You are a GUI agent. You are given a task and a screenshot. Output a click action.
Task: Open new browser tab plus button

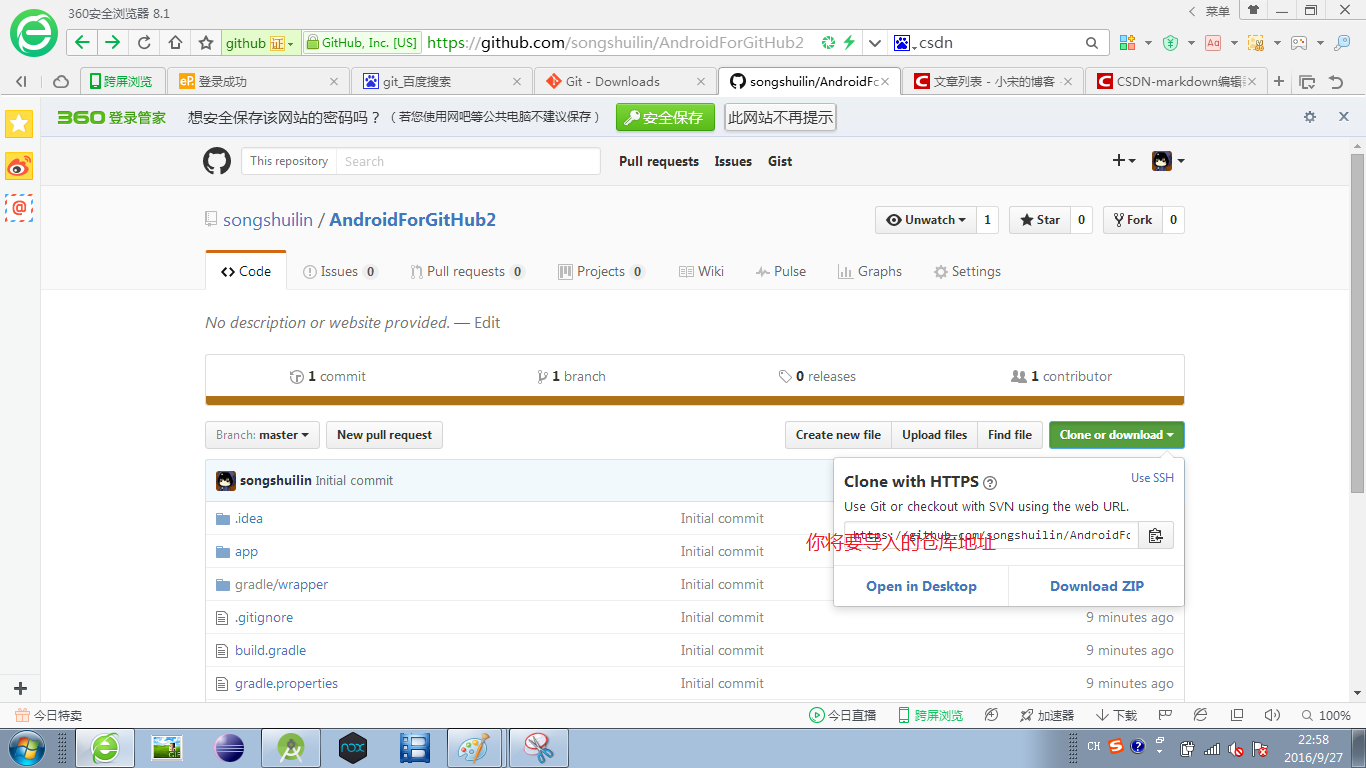(x=1278, y=81)
